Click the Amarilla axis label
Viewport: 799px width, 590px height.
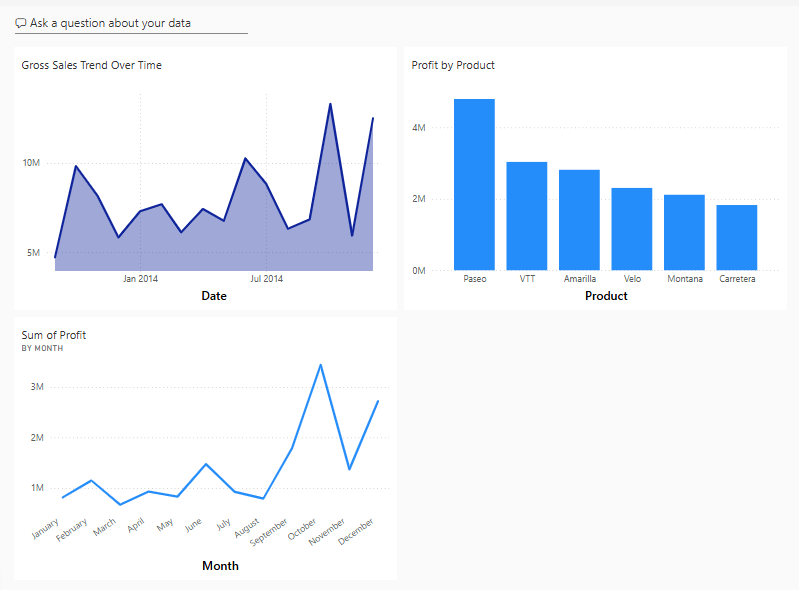click(x=580, y=279)
